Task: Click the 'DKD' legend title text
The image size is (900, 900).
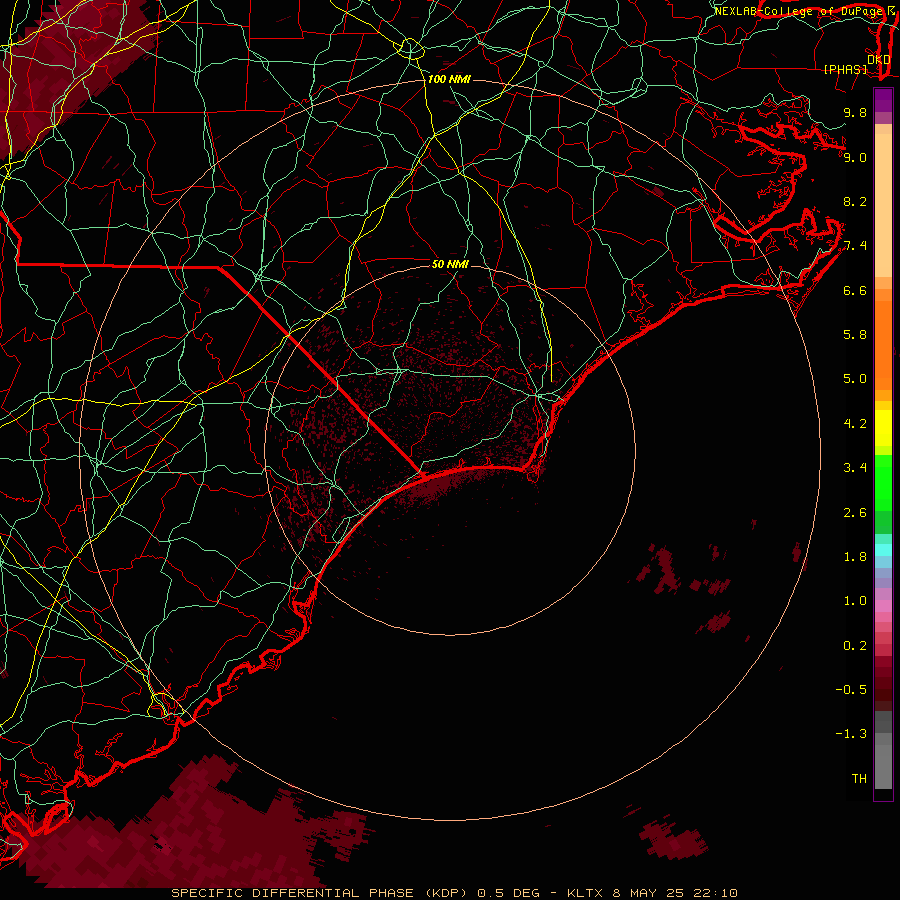Action: (x=878, y=60)
